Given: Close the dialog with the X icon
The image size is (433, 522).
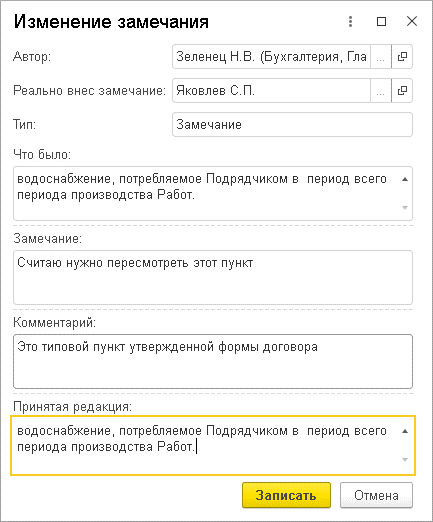Looking at the screenshot, I should pyautogui.click(x=412, y=22).
